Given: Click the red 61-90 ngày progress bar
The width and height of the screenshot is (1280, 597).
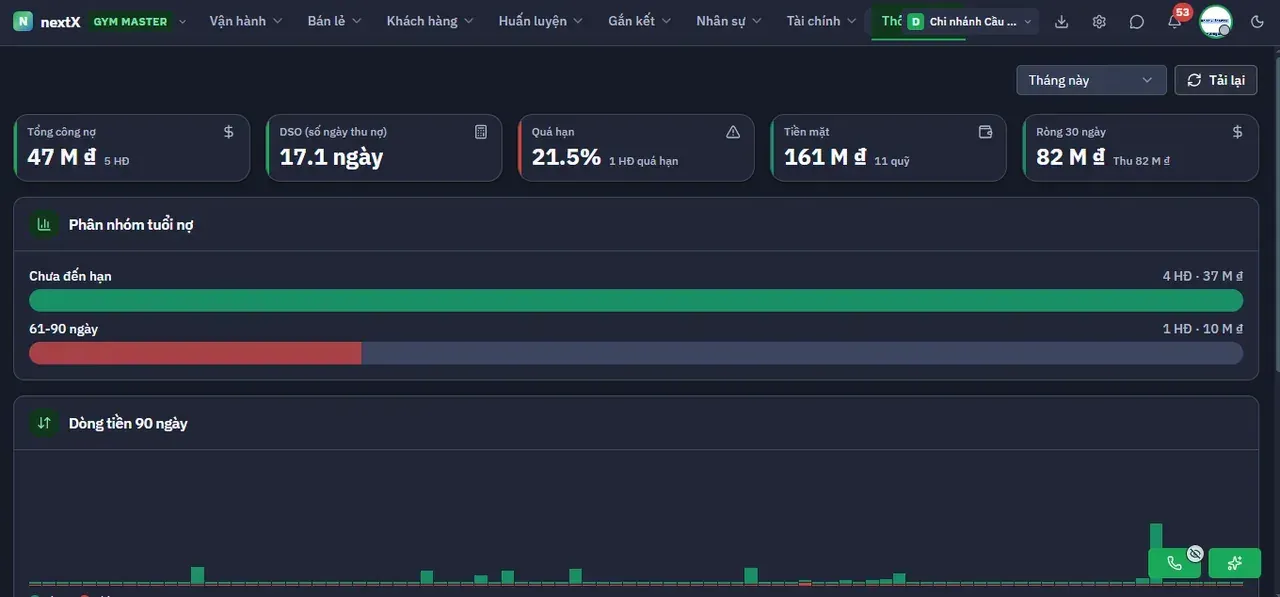Looking at the screenshot, I should 195,353.
